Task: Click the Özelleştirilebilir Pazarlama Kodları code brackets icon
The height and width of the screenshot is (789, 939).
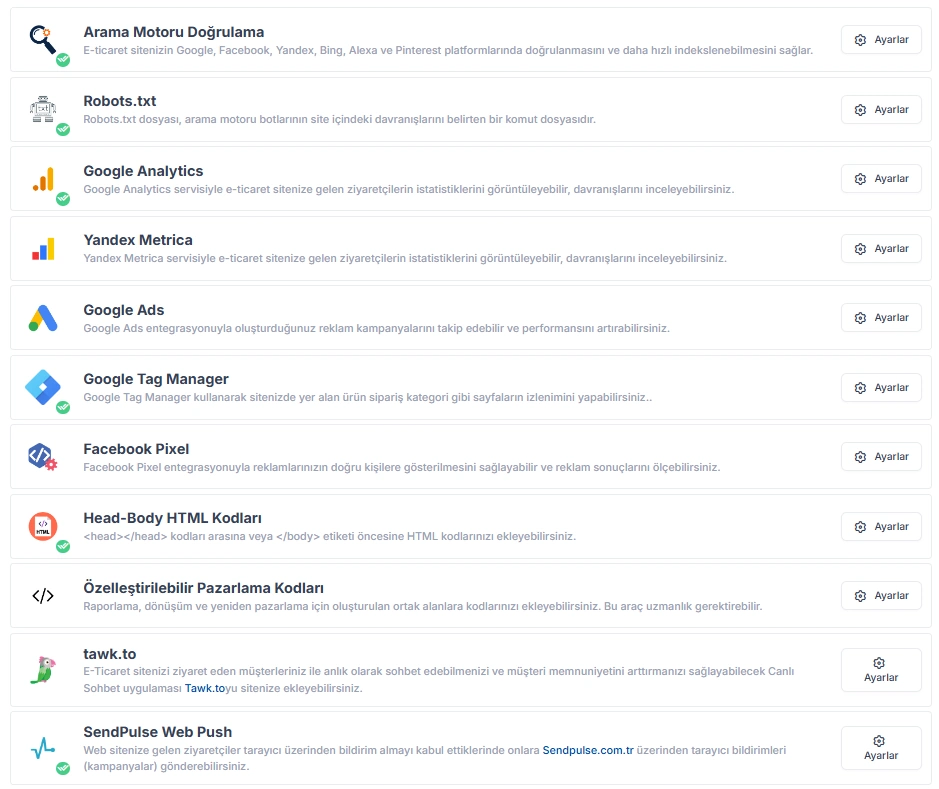Action: [x=43, y=596]
